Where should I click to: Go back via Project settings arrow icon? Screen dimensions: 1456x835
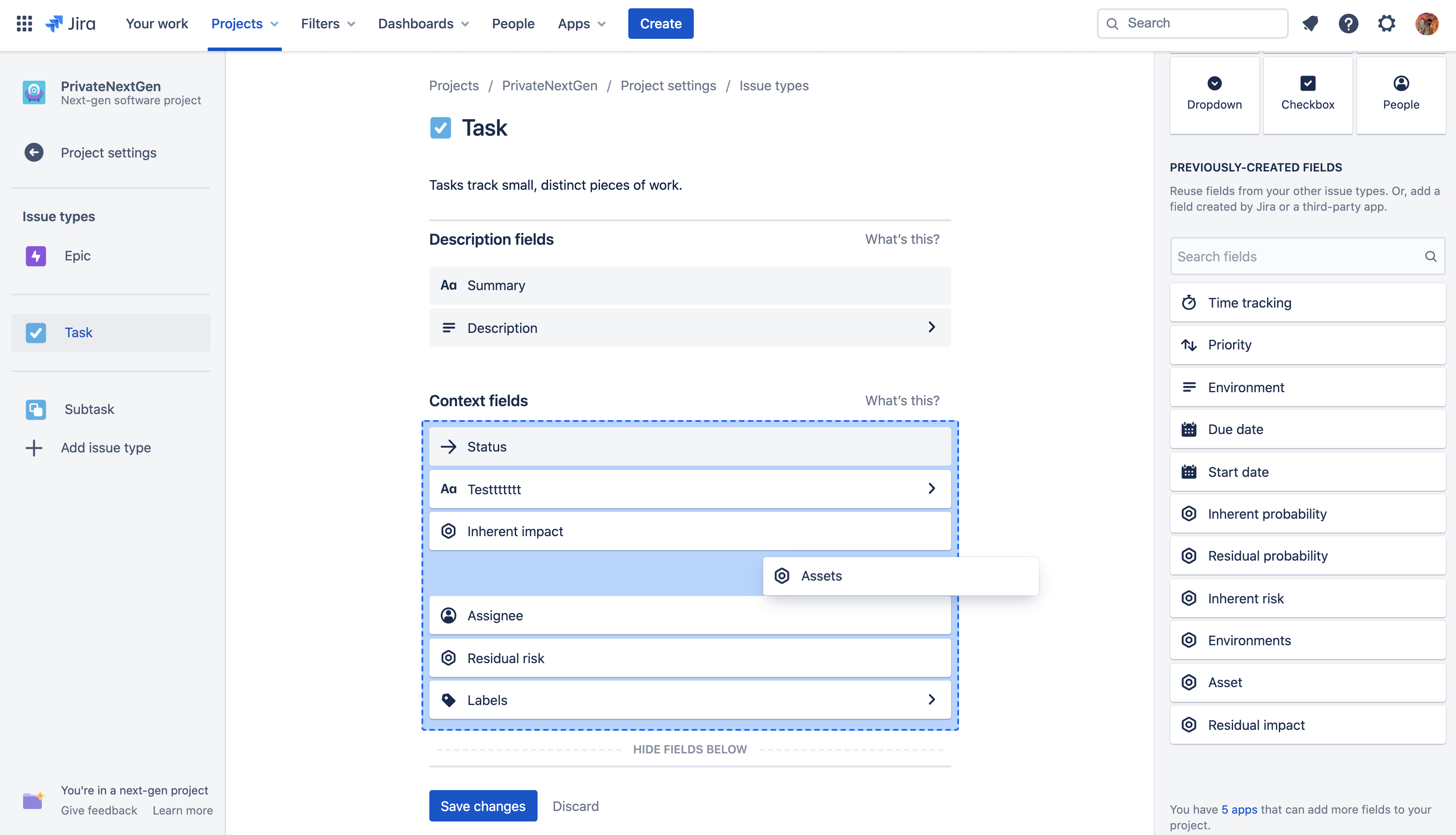(34, 153)
